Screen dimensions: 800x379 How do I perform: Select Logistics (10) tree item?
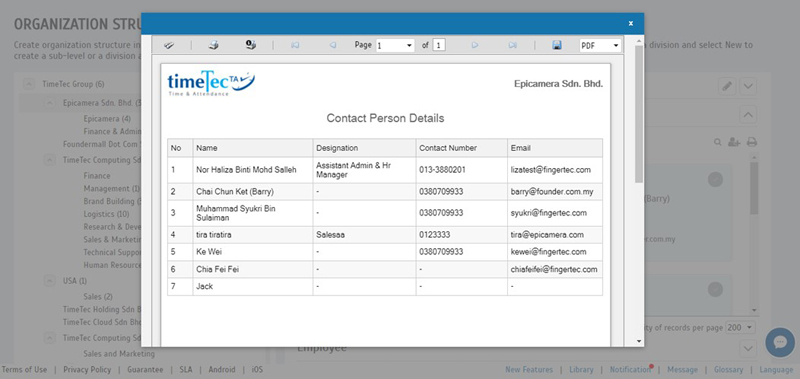[x=106, y=214]
